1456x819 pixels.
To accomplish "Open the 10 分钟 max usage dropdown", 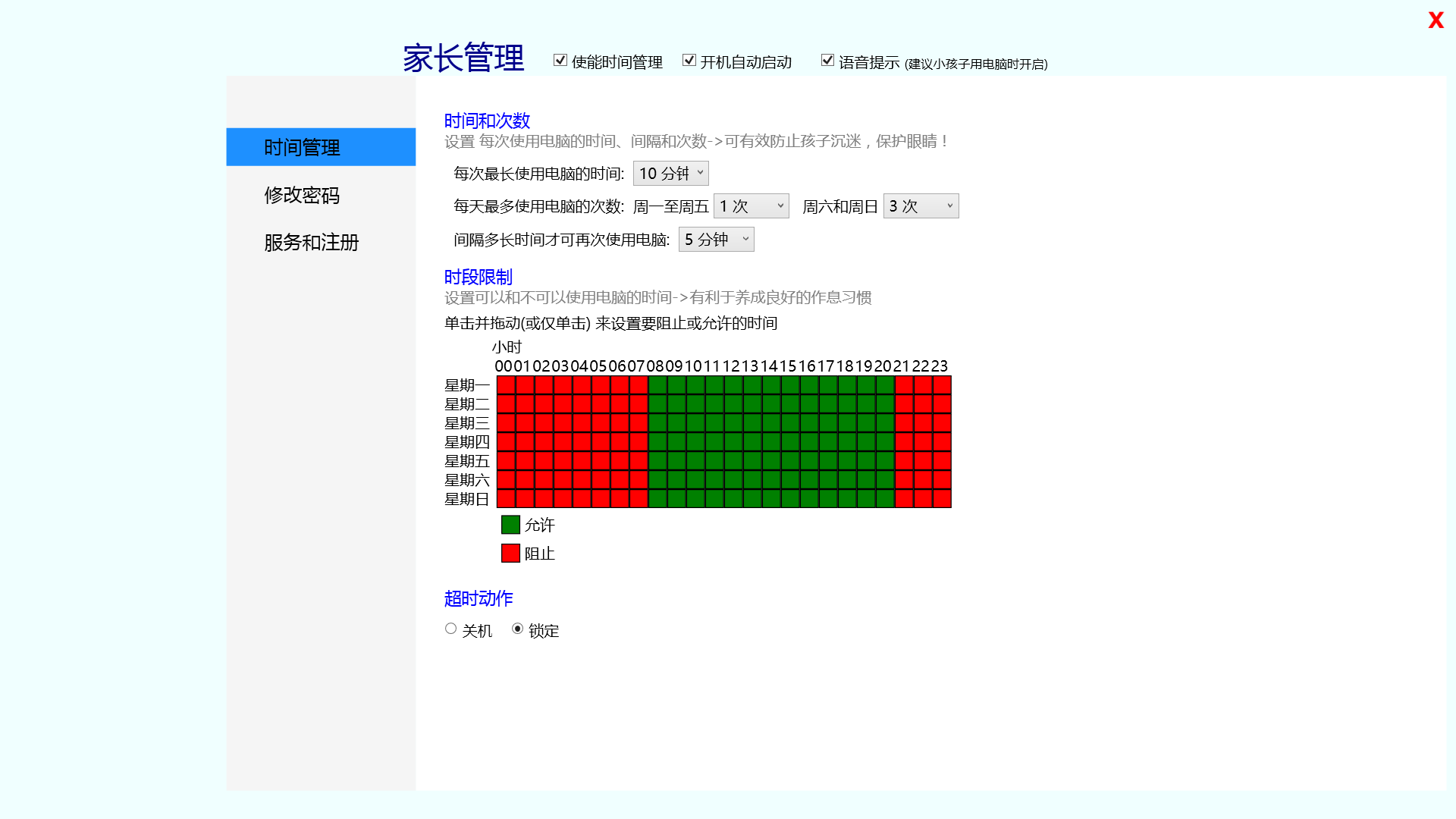I will click(x=670, y=173).
